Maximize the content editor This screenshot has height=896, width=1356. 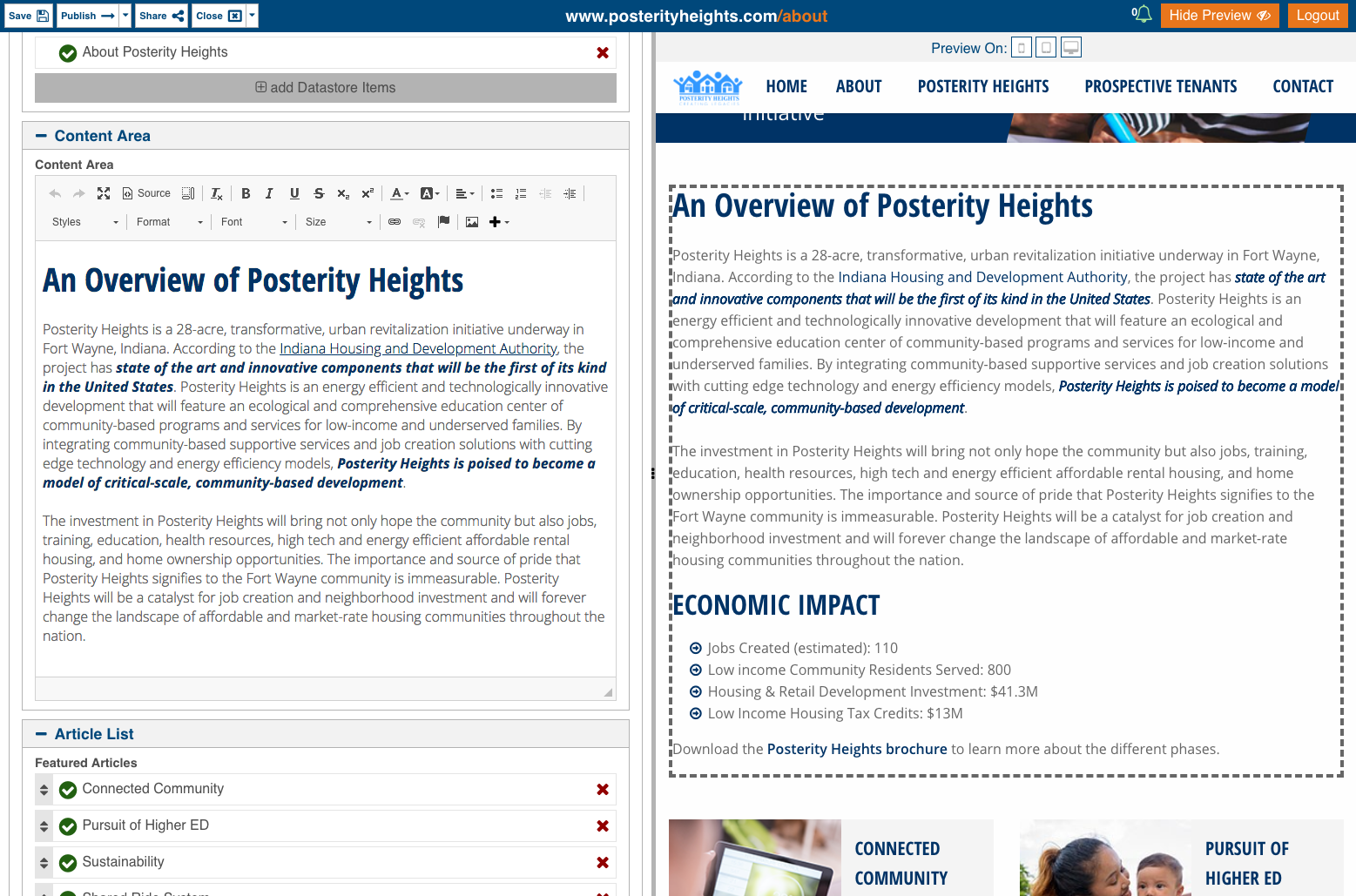click(x=104, y=193)
